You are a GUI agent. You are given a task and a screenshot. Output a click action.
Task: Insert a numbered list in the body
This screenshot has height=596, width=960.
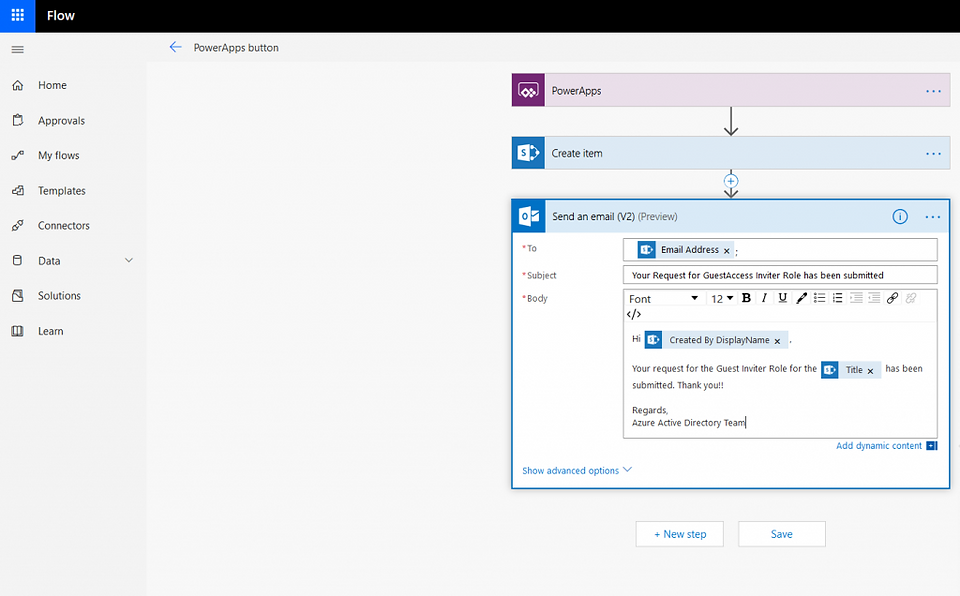[837, 298]
